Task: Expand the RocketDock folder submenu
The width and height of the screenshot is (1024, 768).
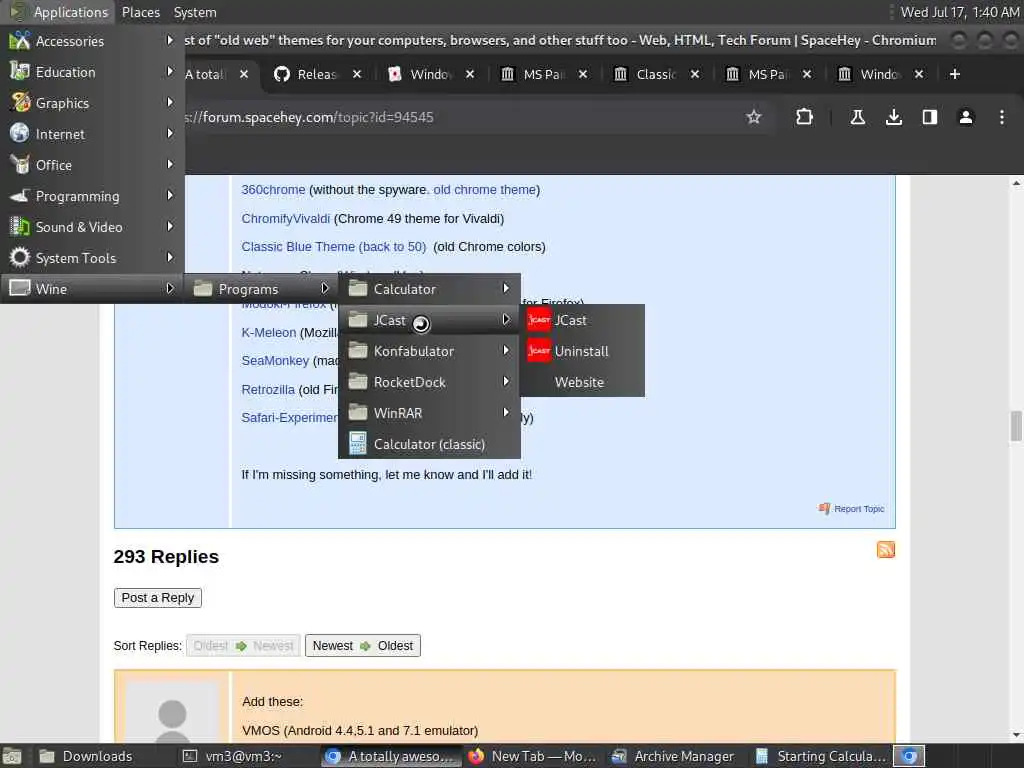Action: (x=429, y=382)
